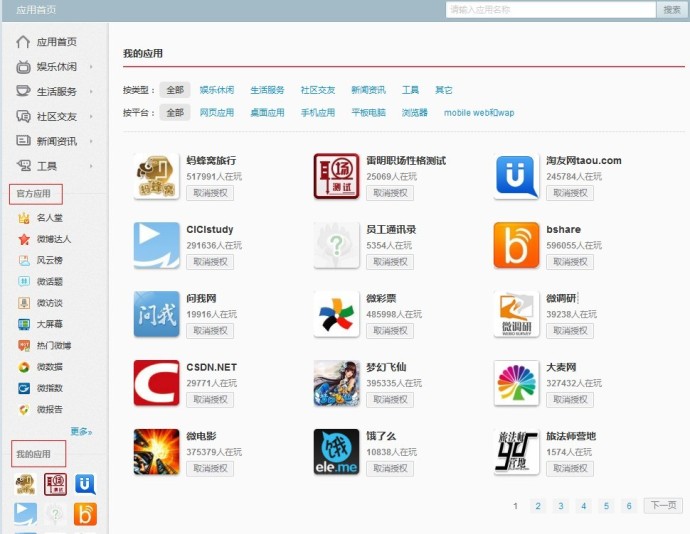Go to page 2
Screen dimensions: 690x534
[x=538, y=506]
